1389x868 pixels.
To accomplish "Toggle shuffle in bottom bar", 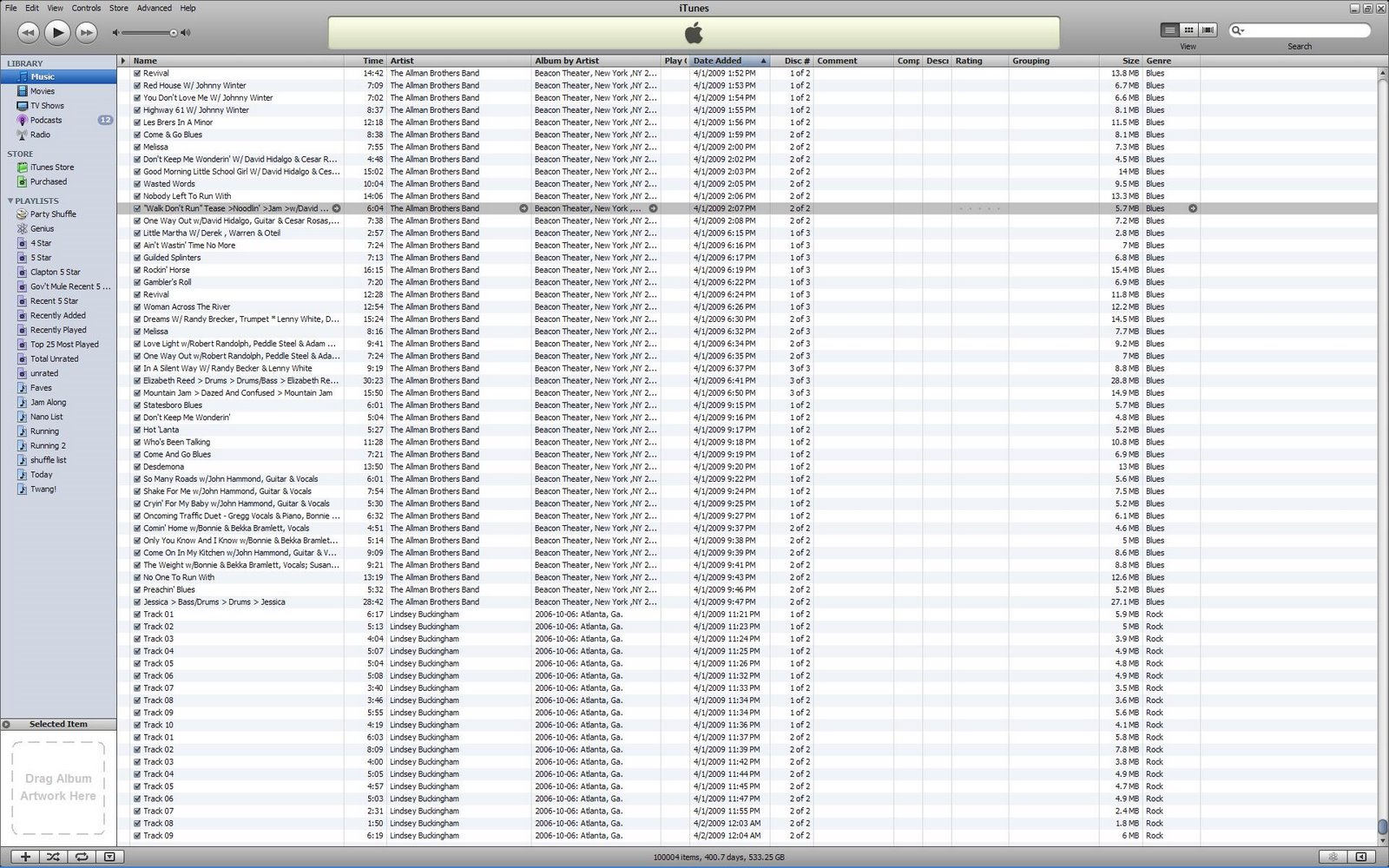I will [x=53, y=857].
